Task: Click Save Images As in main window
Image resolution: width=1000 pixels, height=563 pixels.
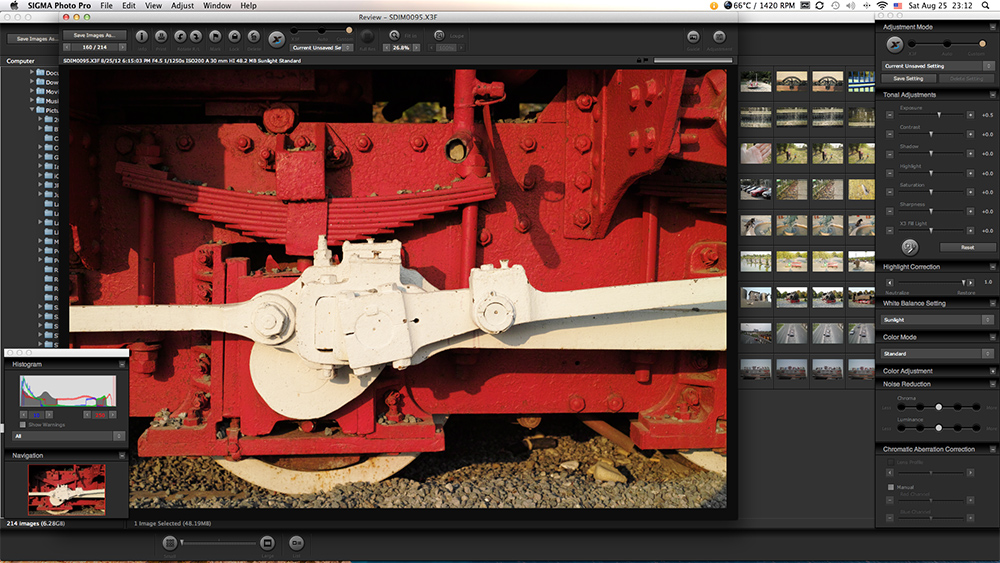Action: click(32, 39)
